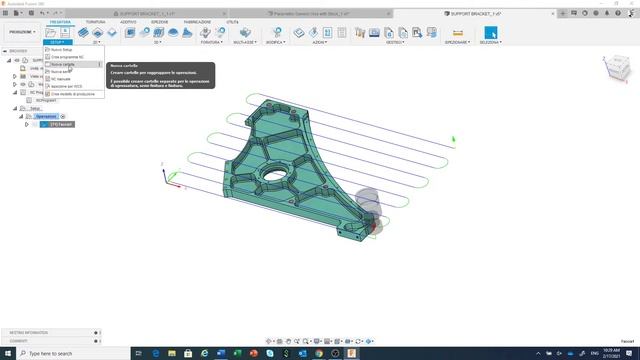Click the Drill icon in Foratura group
This screenshot has width=640, height=360.
pos(205,32)
